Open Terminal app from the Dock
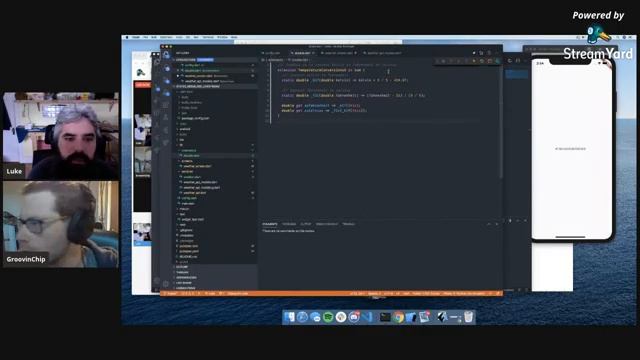 pos(385,317)
